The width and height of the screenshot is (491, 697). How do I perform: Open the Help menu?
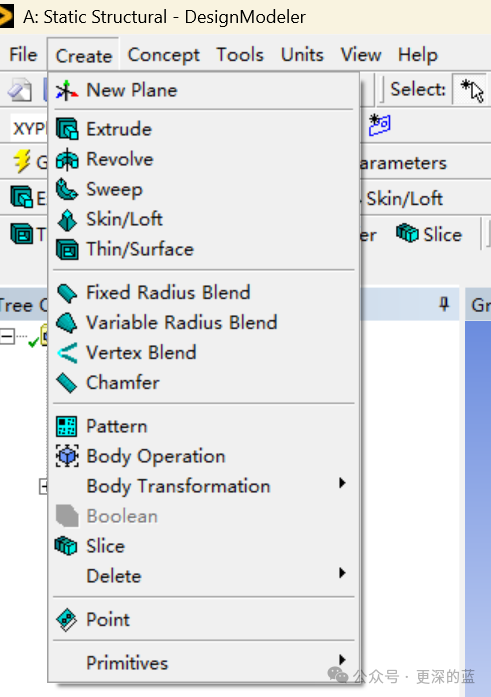418,55
